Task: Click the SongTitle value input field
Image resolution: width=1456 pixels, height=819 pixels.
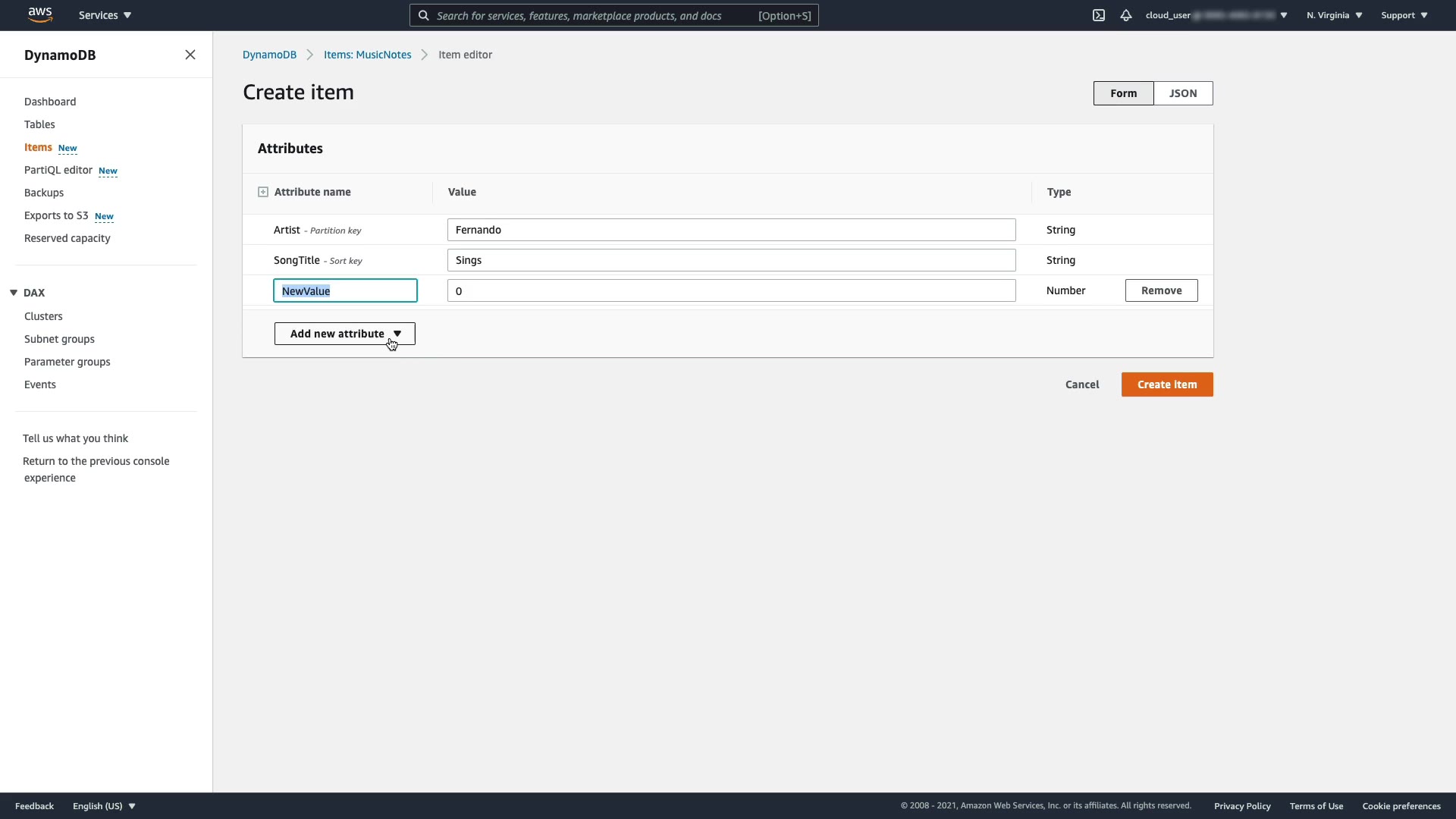Action: (731, 260)
